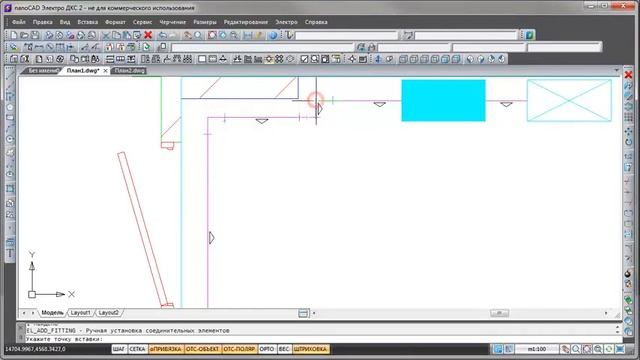Select the Text tool in left toolbar
Viewport: 640px width, 360px height.
point(10,253)
